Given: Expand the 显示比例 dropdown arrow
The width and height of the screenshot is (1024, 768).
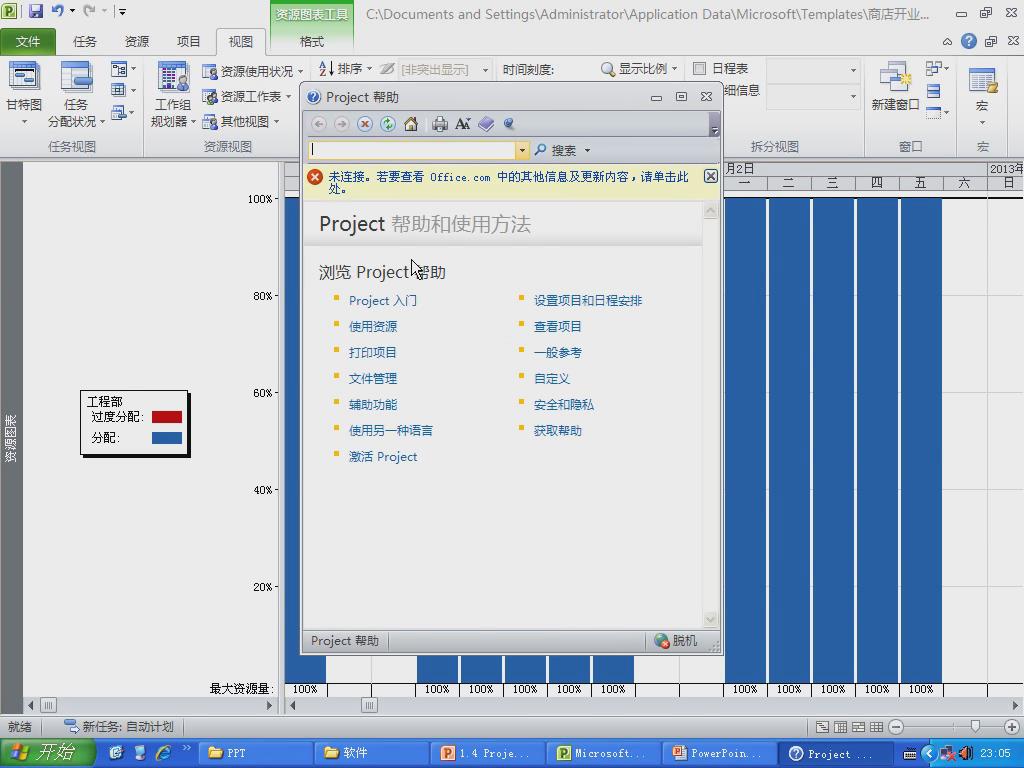Looking at the screenshot, I should [675, 69].
